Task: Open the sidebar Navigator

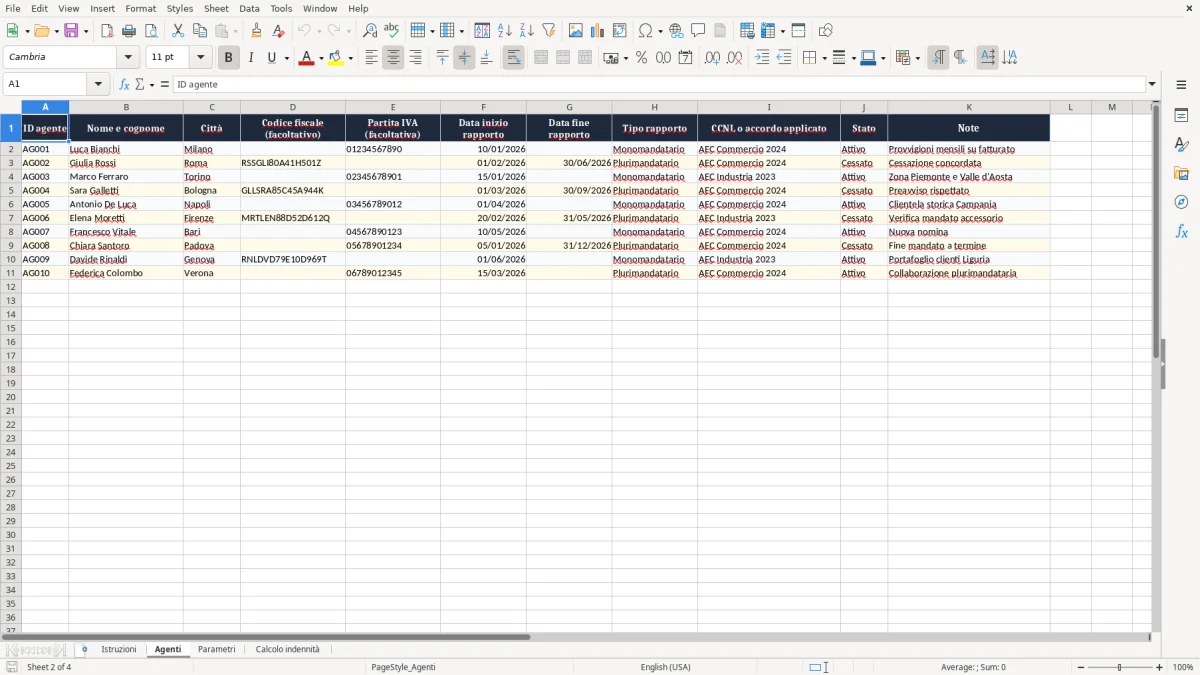Action: click(1181, 202)
